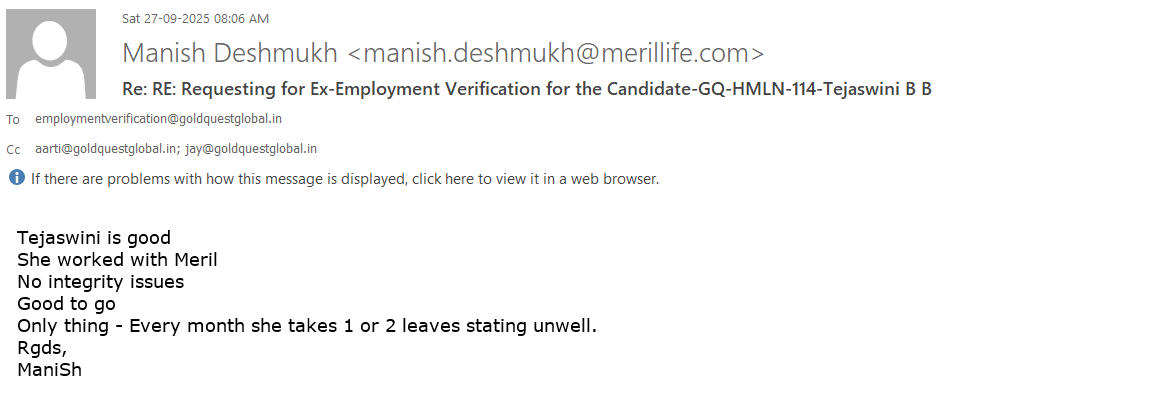Click the 'No integrity issues' line
The width and height of the screenshot is (1152, 417).
[100, 282]
